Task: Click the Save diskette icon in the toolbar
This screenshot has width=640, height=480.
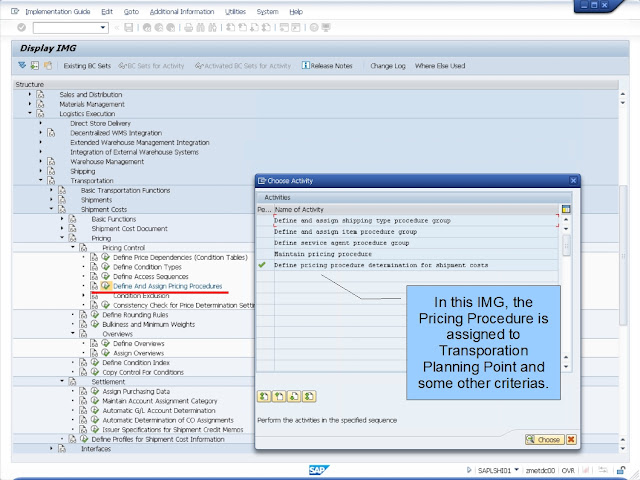Action: 129,28
